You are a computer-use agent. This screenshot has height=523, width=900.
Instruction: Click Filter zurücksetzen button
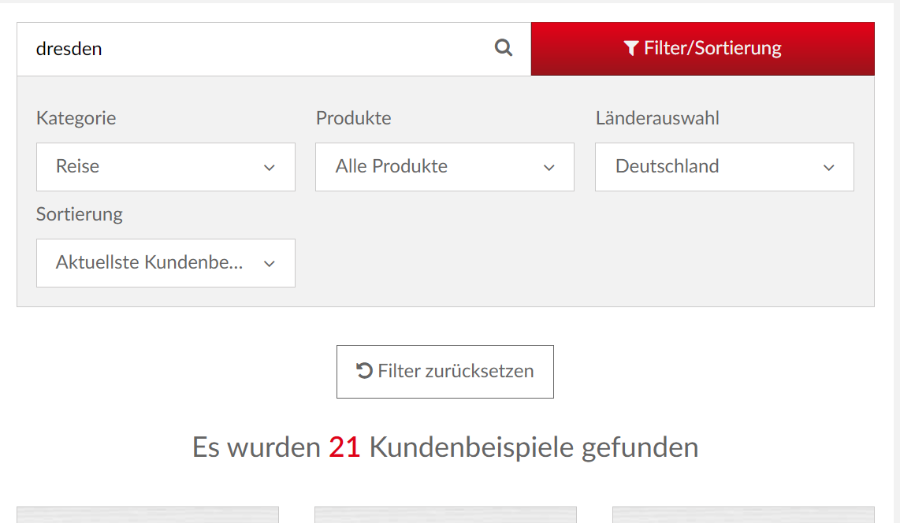445,372
